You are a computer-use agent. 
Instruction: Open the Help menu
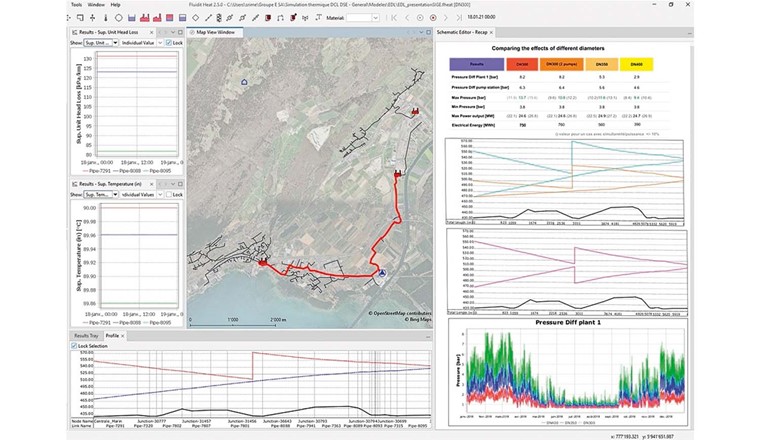coord(115,5)
